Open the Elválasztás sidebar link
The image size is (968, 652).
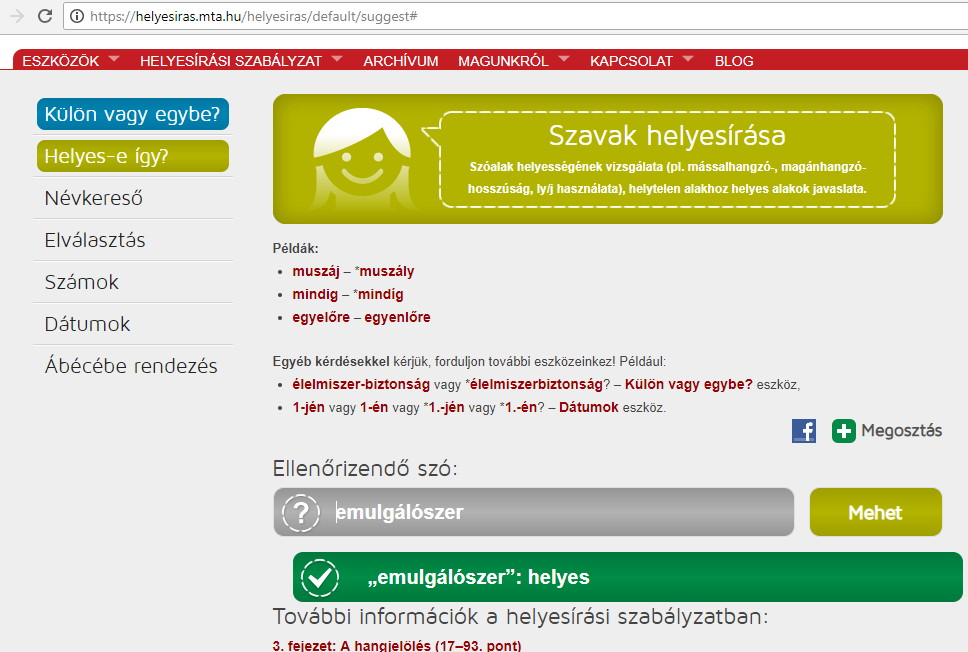95,240
